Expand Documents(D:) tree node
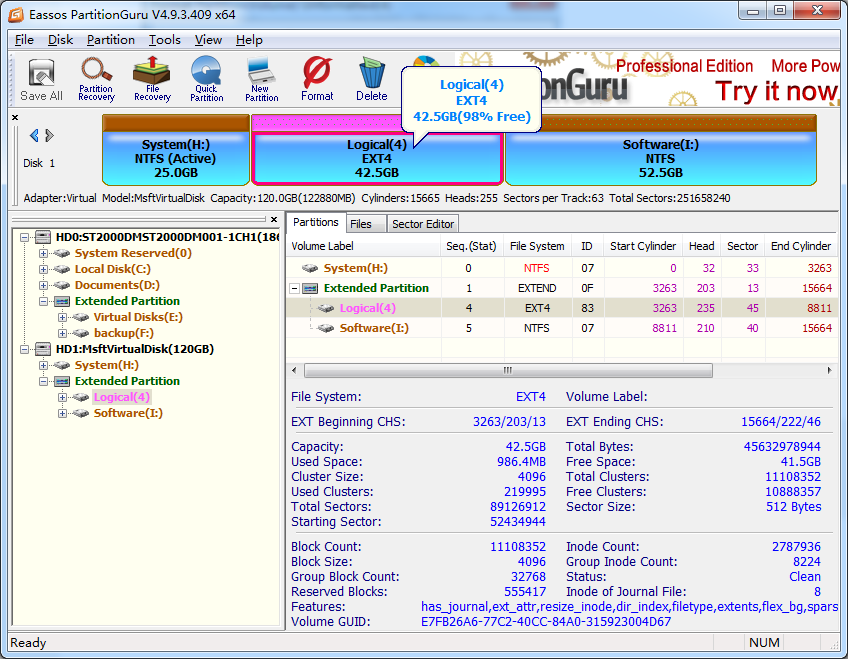 [x=43, y=285]
